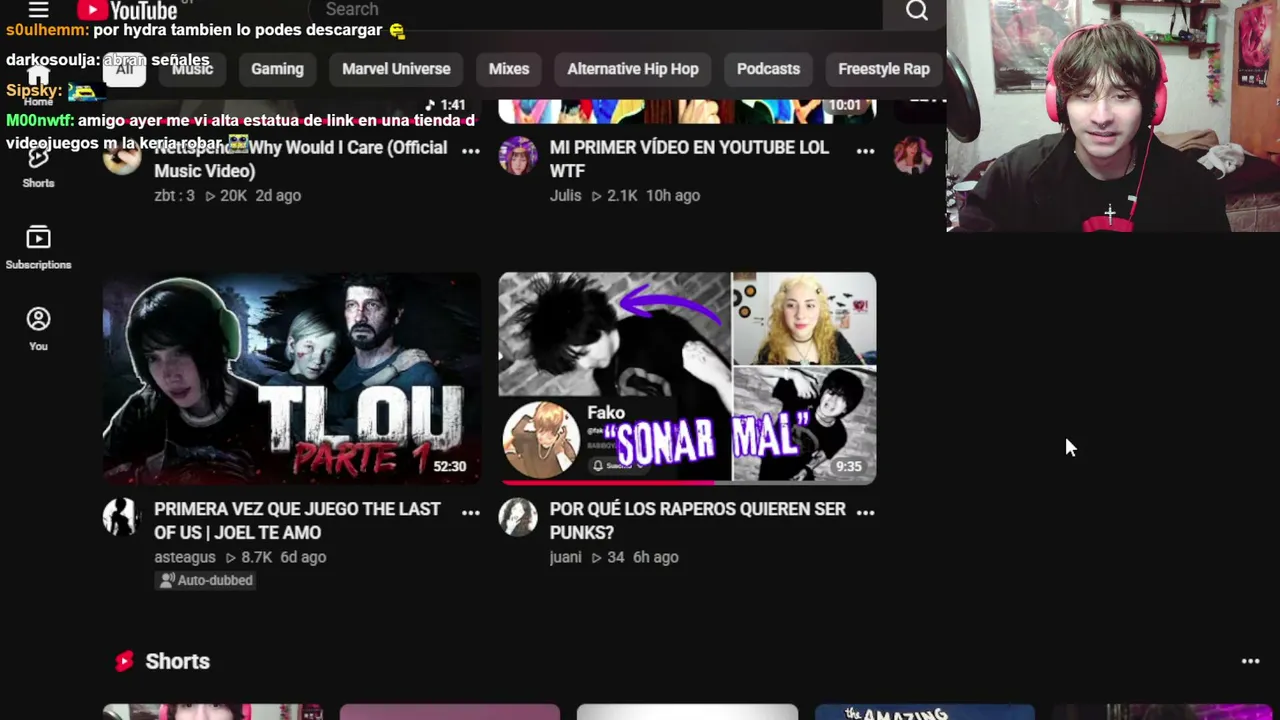The height and width of the screenshot is (720, 1280).
Task: Click the Auto-dubbed badge
Action: point(206,580)
